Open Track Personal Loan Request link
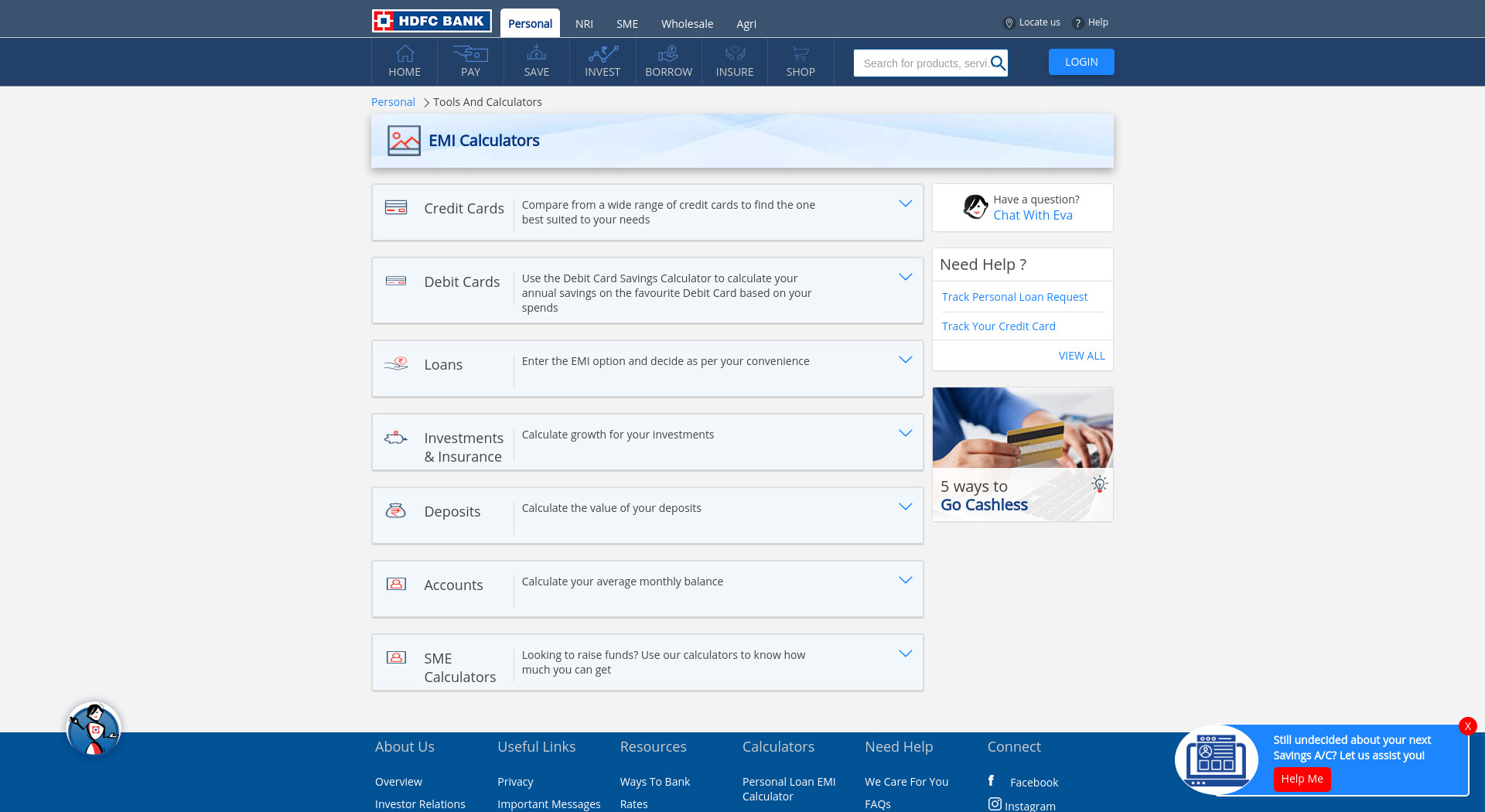1485x812 pixels. coord(1014,297)
